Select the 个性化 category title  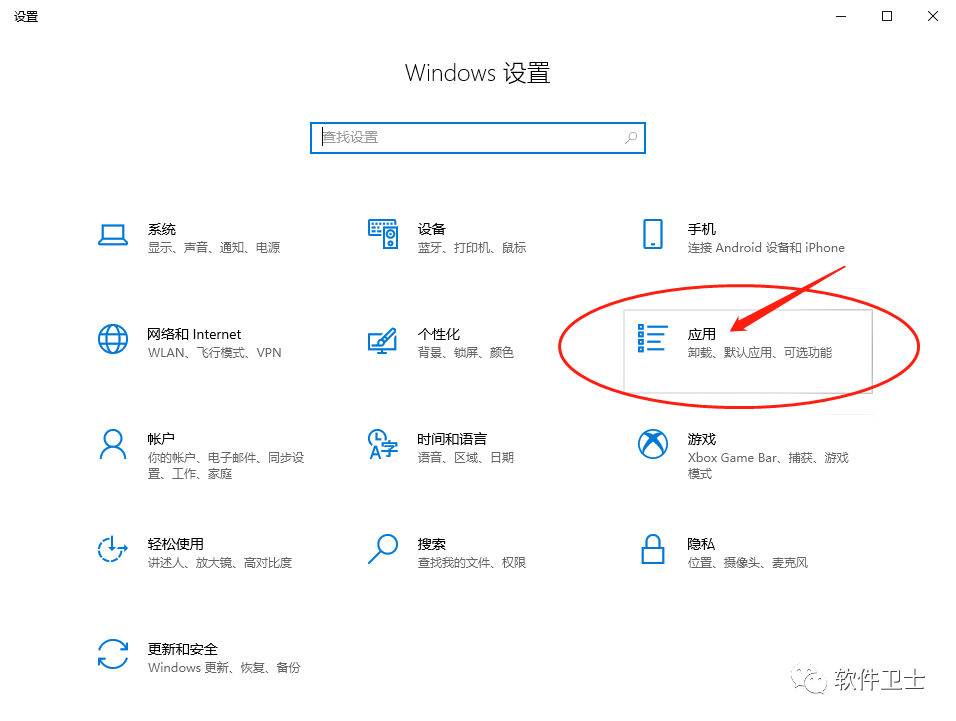[439, 334]
